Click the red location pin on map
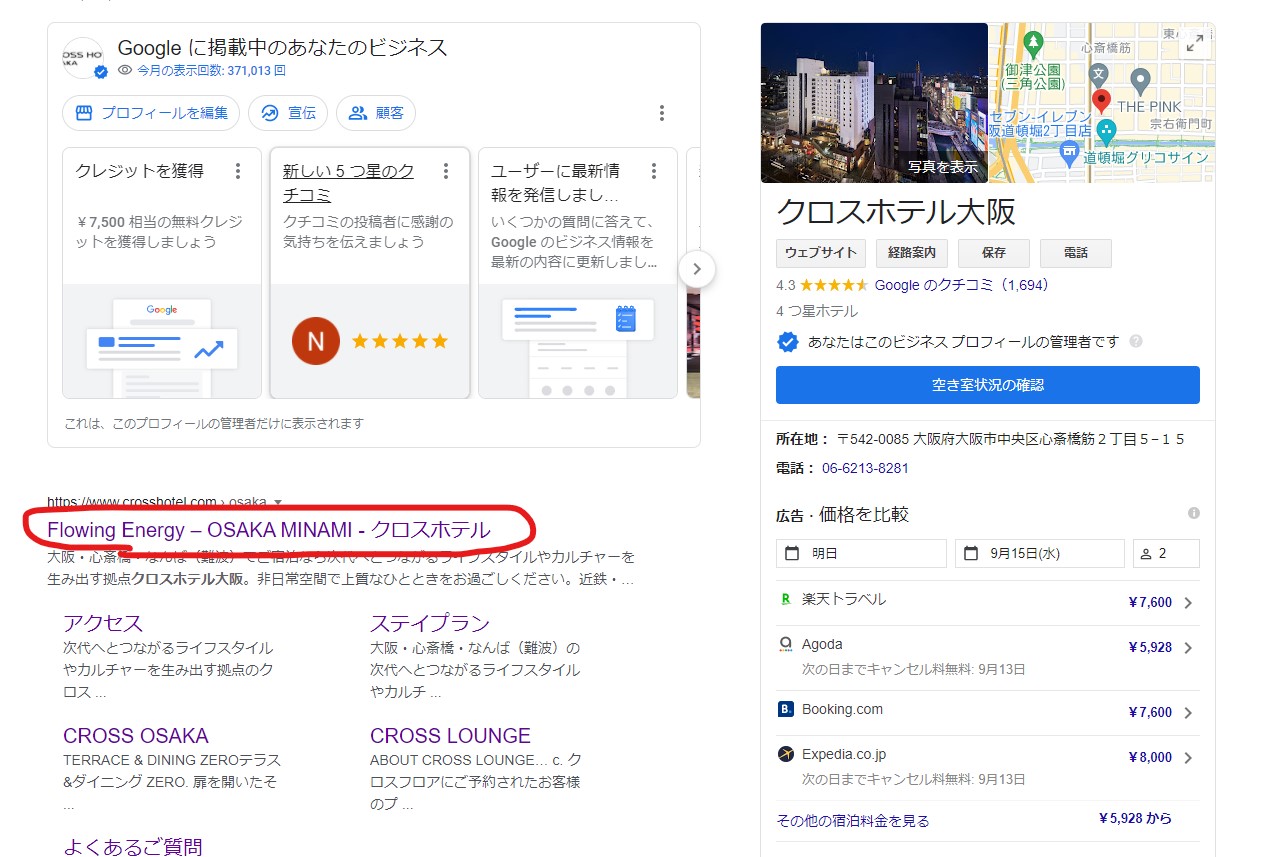This screenshot has width=1276, height=857. pos(1101,102)
